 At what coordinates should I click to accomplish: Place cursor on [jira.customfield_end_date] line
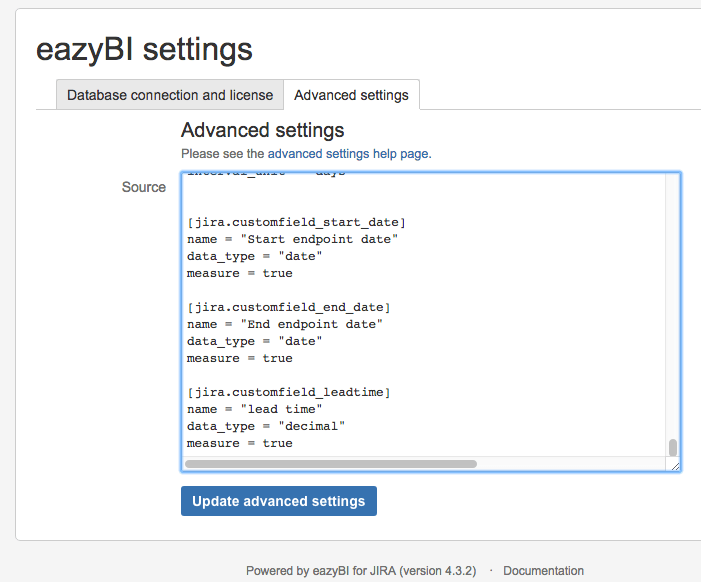point(289,307)
